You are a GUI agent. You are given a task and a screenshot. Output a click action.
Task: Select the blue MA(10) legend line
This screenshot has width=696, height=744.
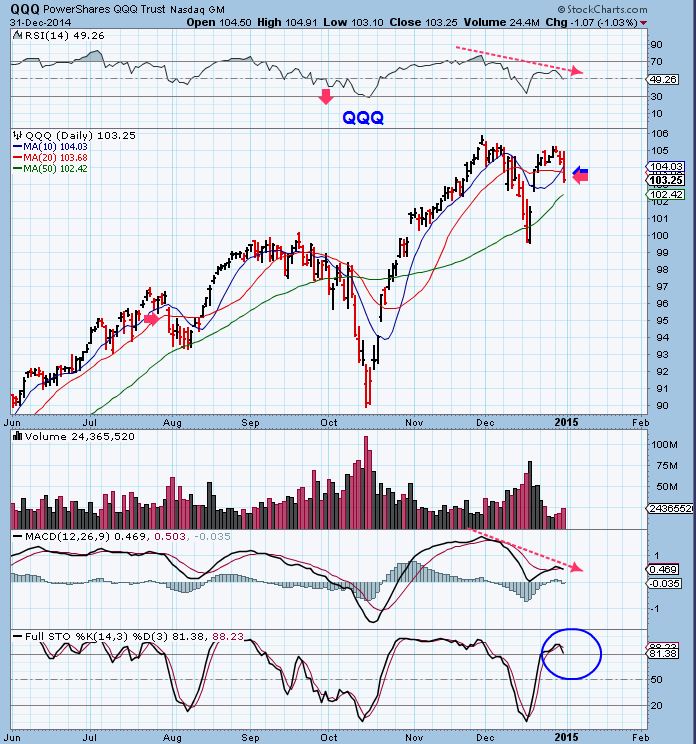[x=18, y=147]
